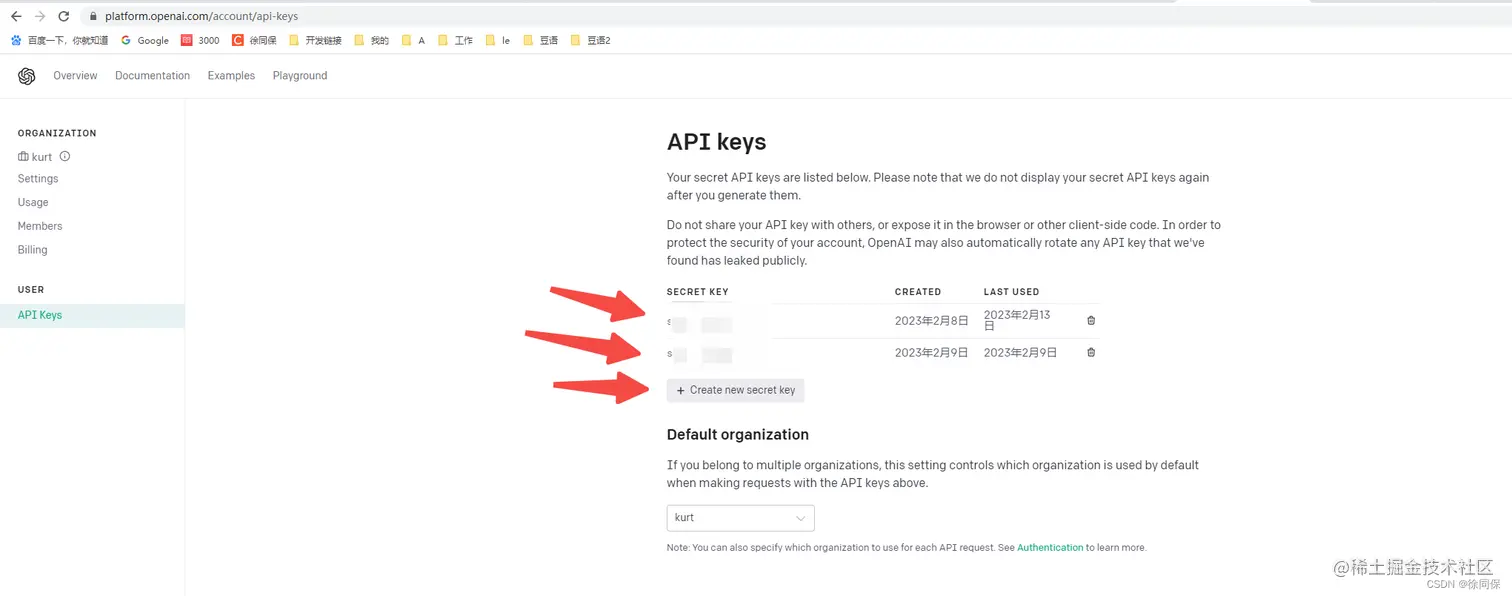The image size is (1512, 596).
Task: Click the last used date 2023年2月13日
Action: click(x=1017, y=320)
